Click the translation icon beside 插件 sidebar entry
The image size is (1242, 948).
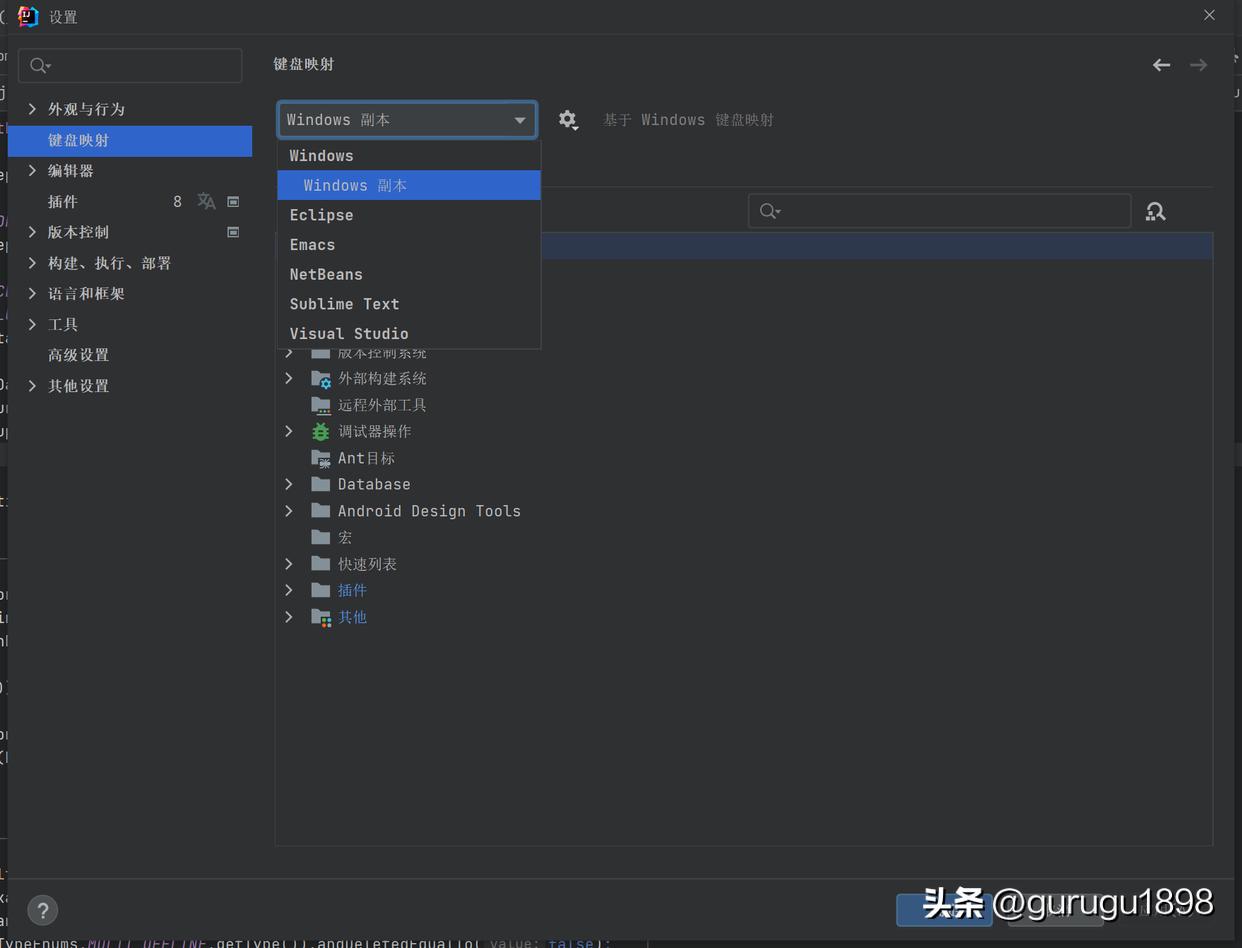[206, 201]
